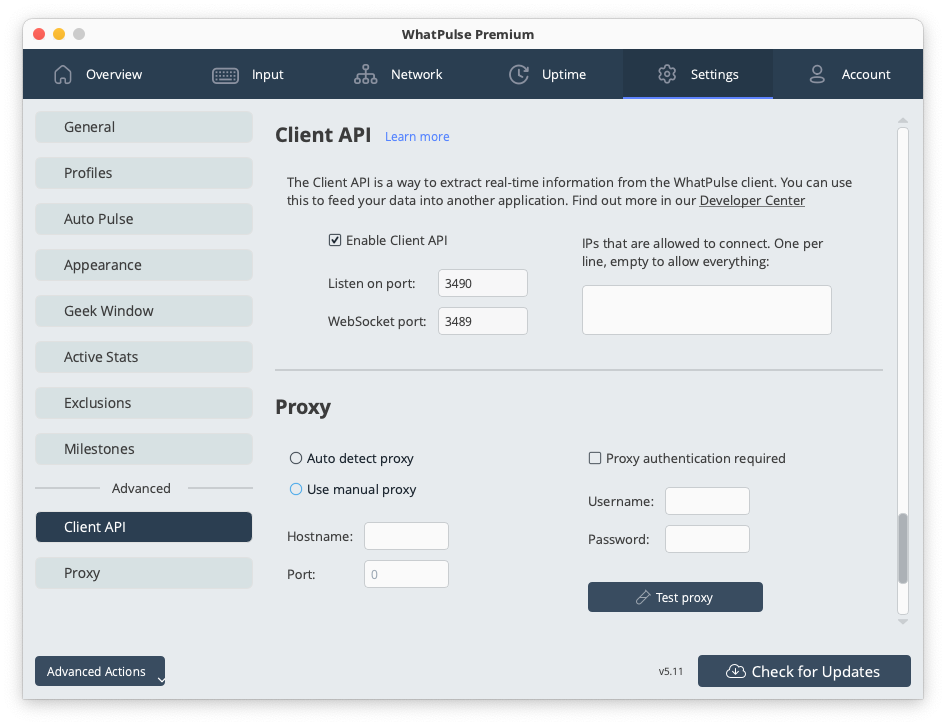Expand the Advanced Actions menu

tap(99, 671)
